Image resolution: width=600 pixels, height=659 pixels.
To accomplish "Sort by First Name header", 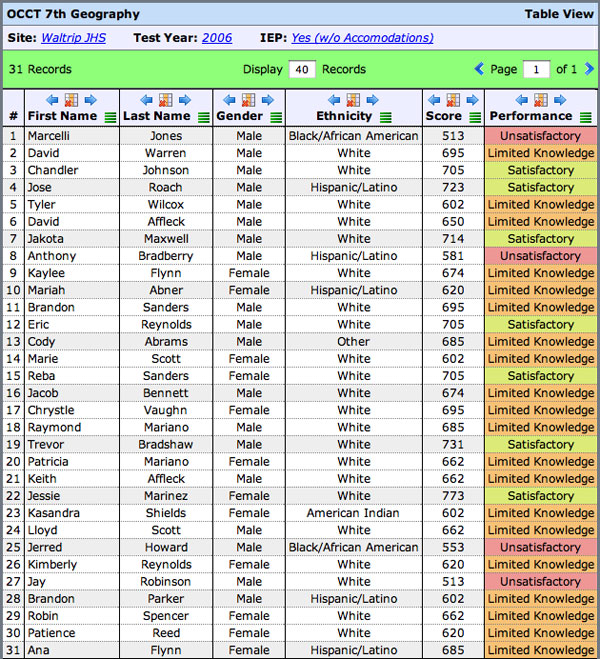I will click(62, 116).
